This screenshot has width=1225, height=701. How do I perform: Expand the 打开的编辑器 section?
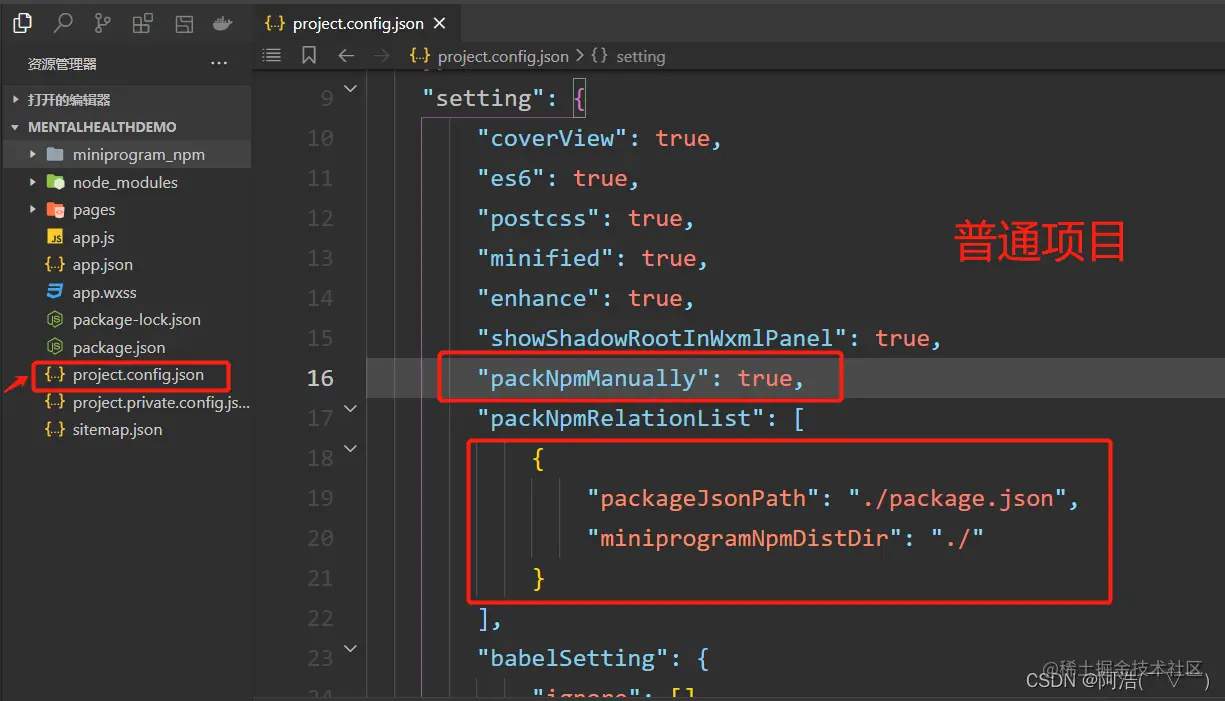click(126, 100)
